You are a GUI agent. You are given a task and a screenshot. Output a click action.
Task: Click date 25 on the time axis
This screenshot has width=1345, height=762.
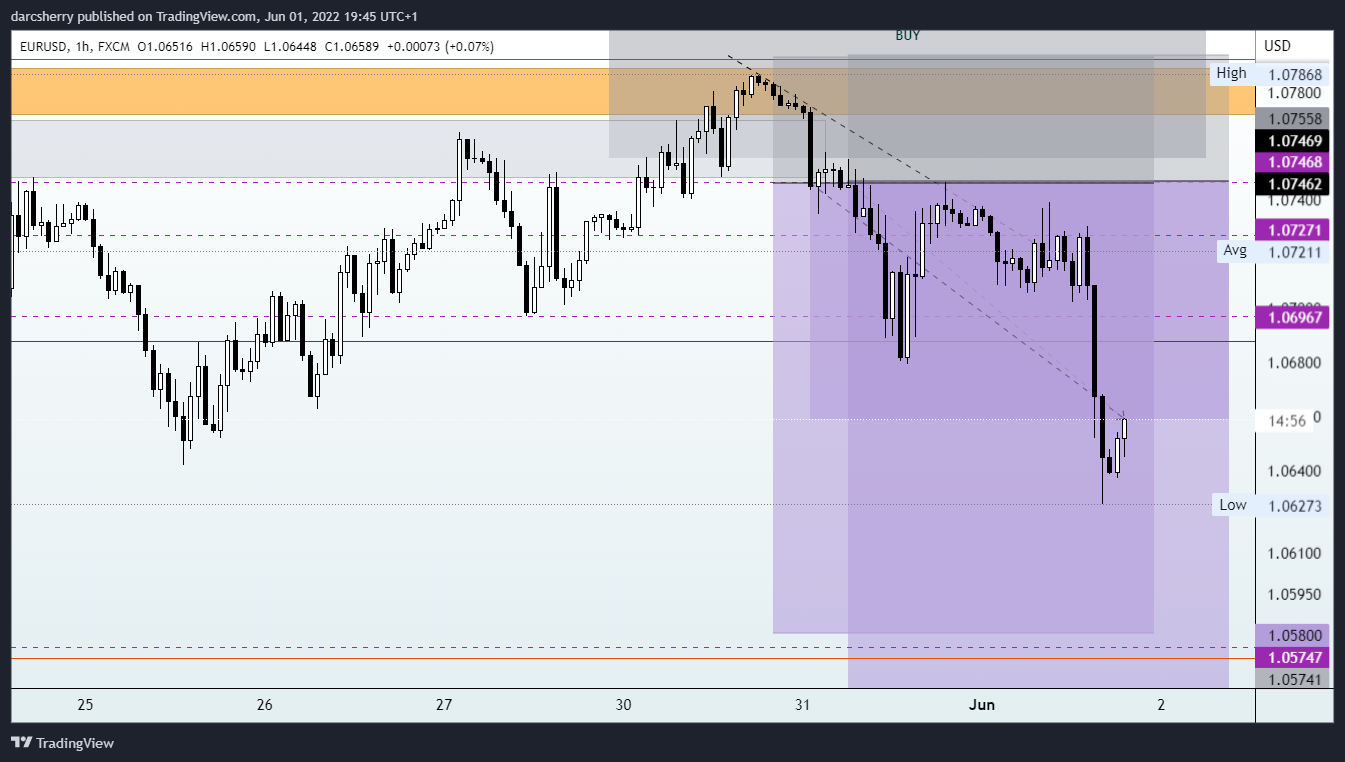click(x=85, y=705)
